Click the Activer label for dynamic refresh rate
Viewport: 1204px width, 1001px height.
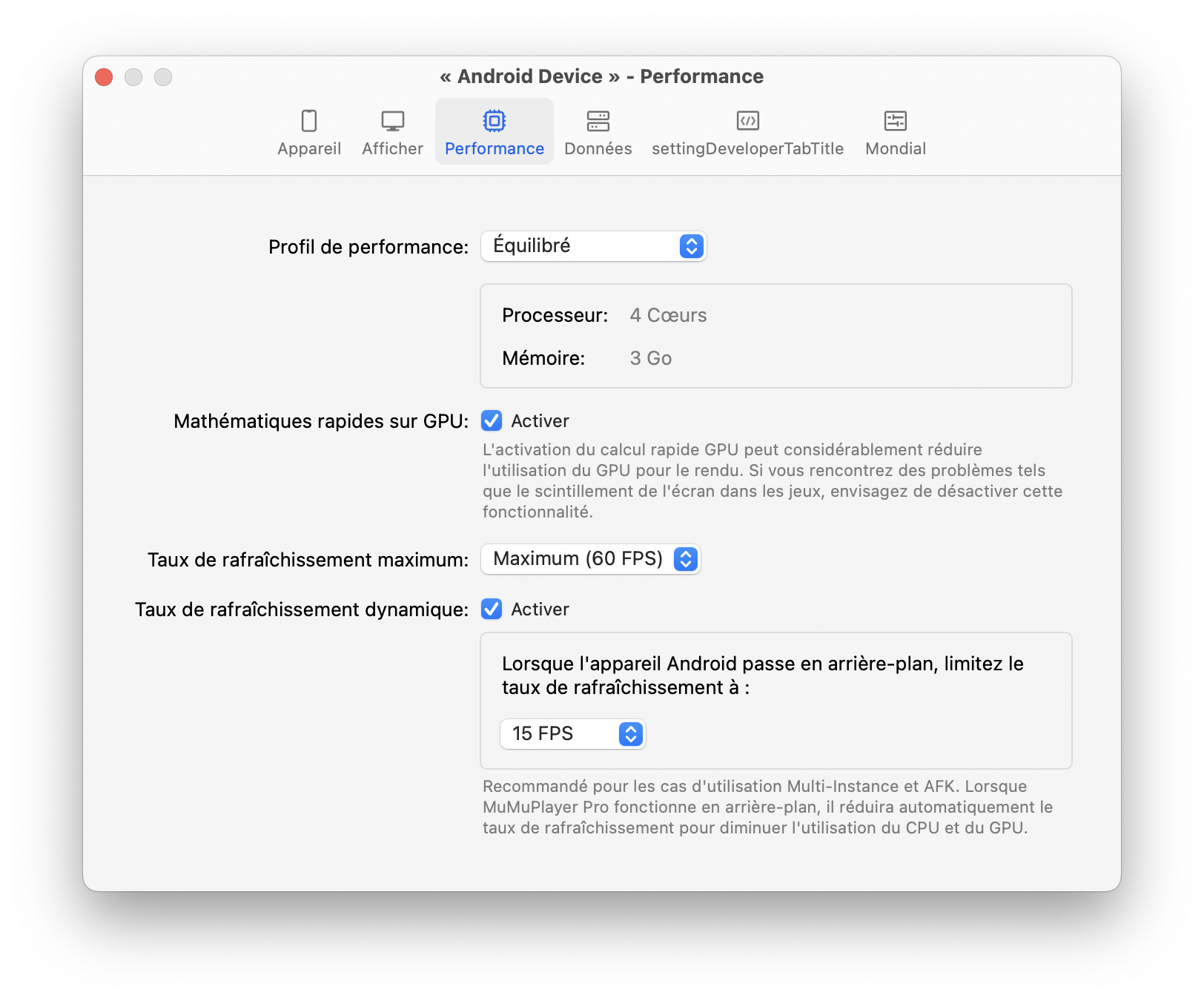click(x=540, y=609)
